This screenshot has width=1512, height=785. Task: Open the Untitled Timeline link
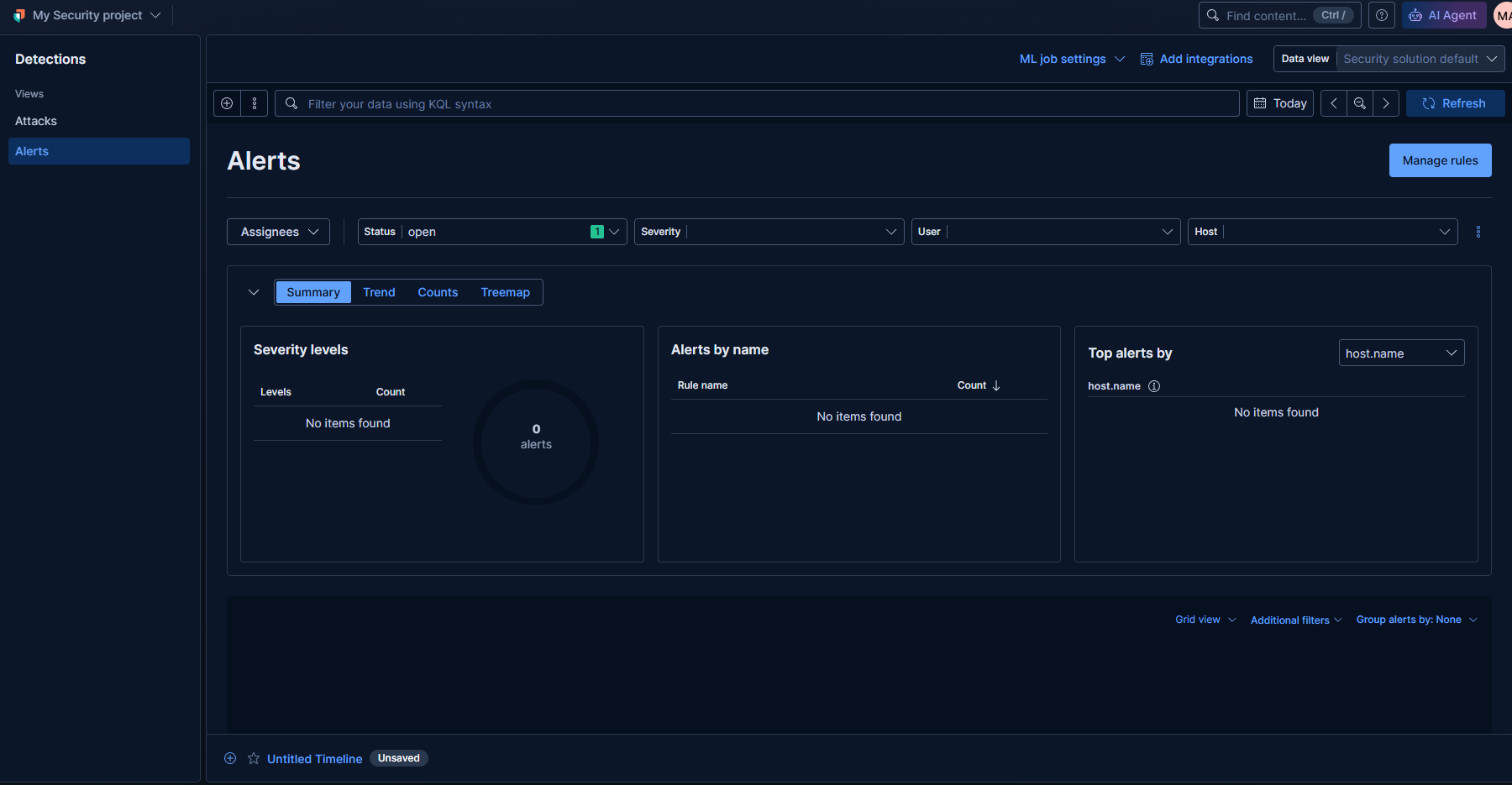pos(315,758)
